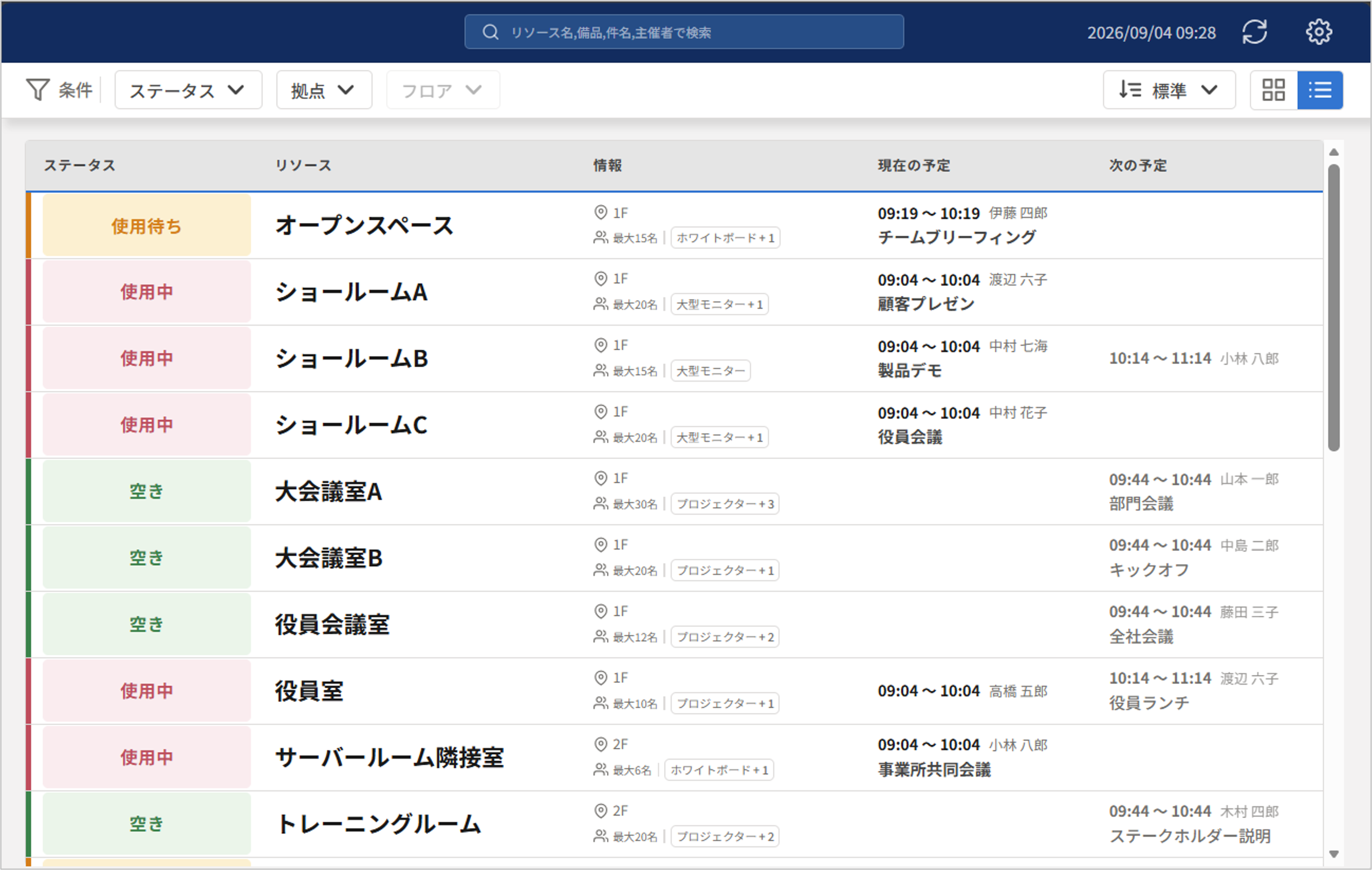Click scrollbar up arrow

pyautogui.click(x=1333, y=152)
